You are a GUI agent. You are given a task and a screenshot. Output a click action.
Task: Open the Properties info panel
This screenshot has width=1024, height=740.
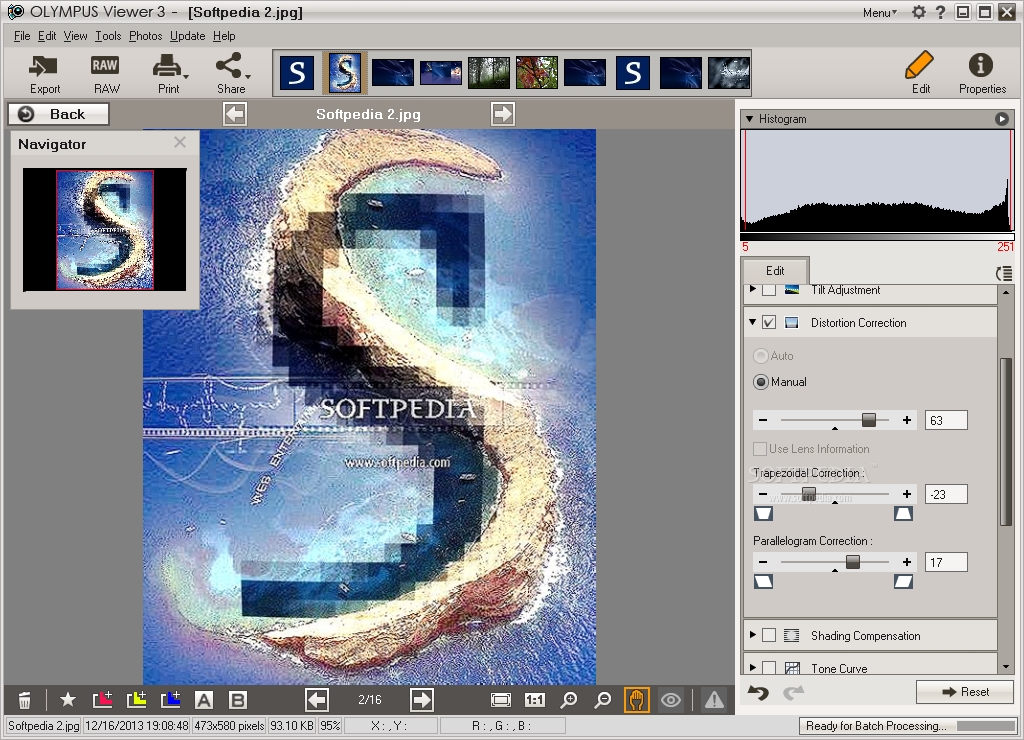[982, 72]
